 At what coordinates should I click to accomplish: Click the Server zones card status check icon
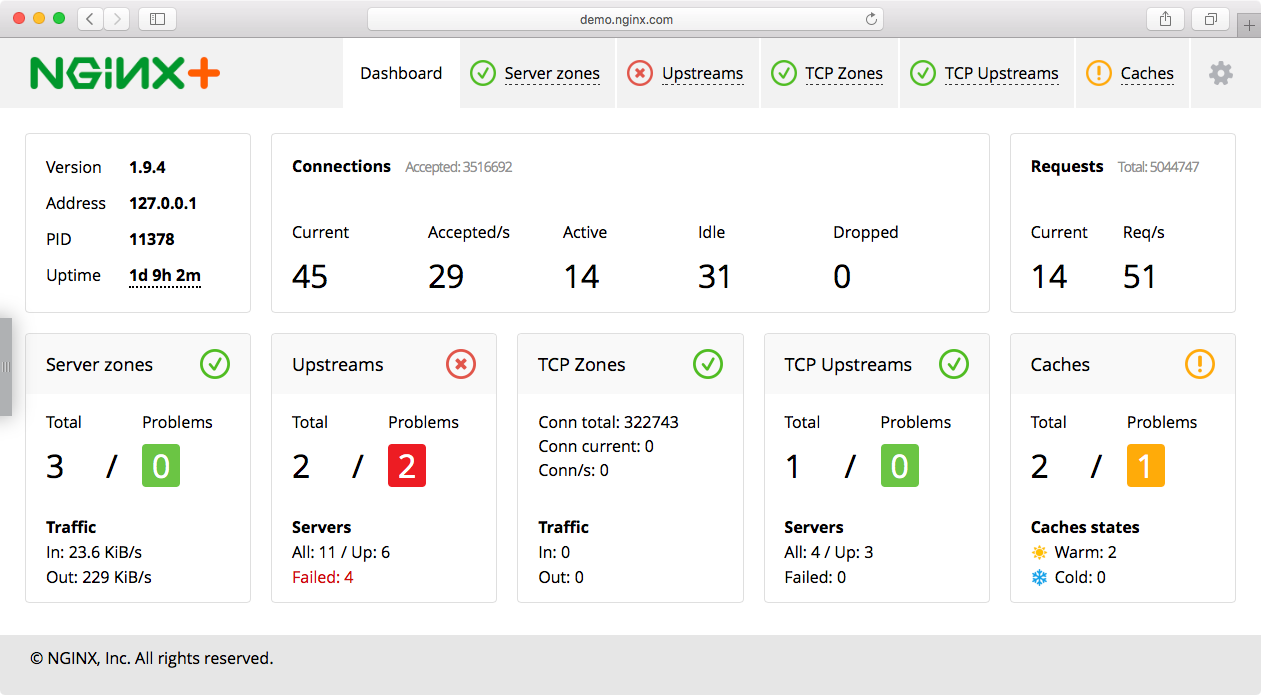(215, 364)
